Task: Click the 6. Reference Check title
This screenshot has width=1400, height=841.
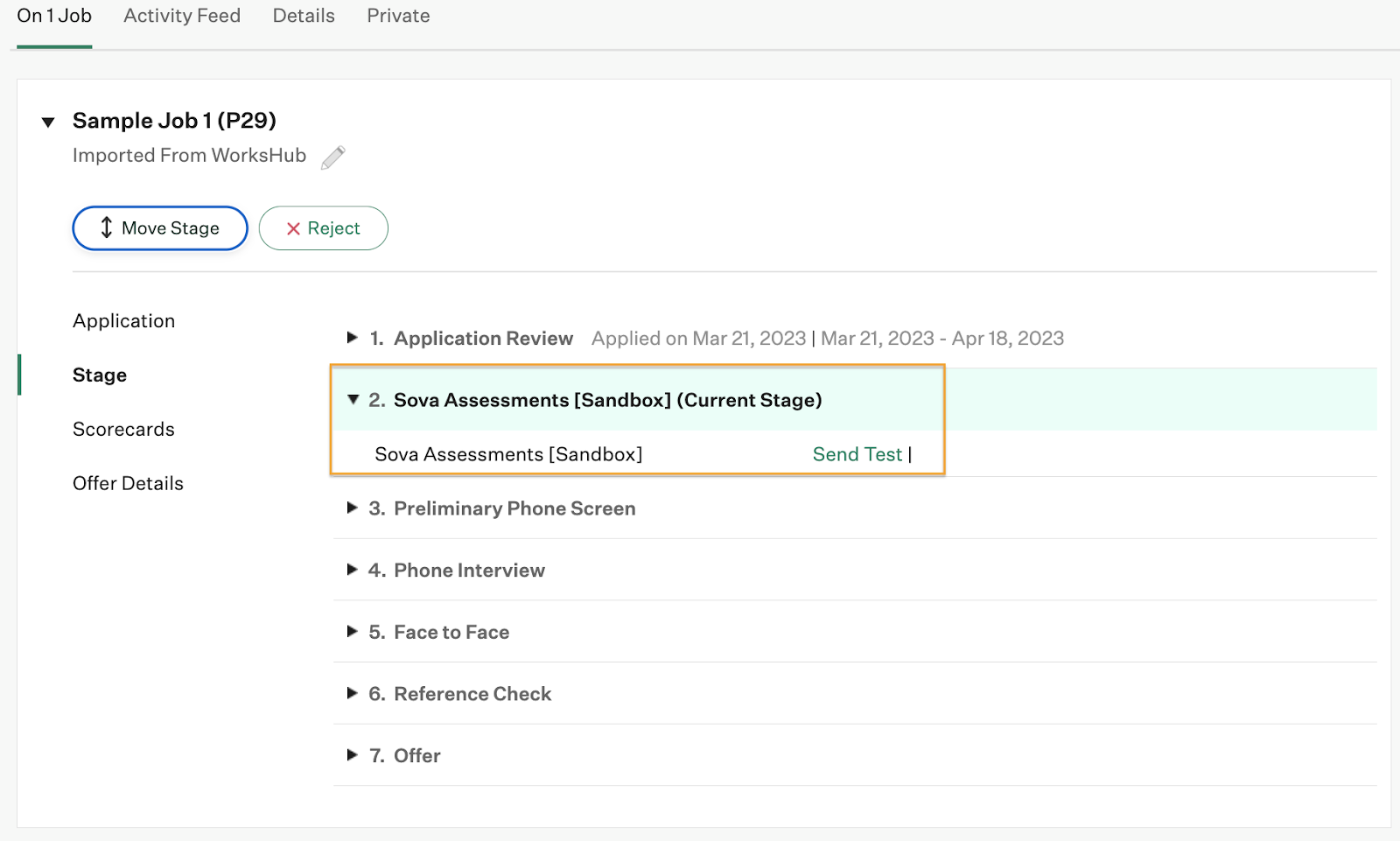Action: [x=460, y=694]
